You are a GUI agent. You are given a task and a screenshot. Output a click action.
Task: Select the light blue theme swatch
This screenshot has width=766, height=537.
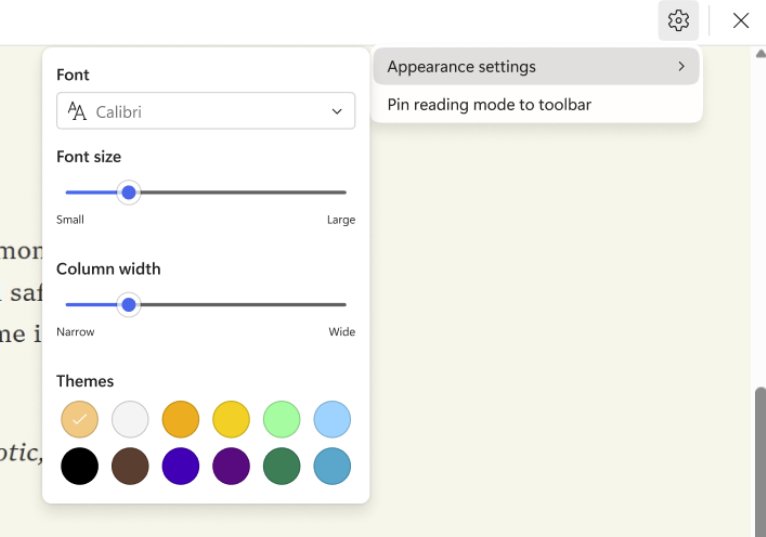click(x=332, y=419)
